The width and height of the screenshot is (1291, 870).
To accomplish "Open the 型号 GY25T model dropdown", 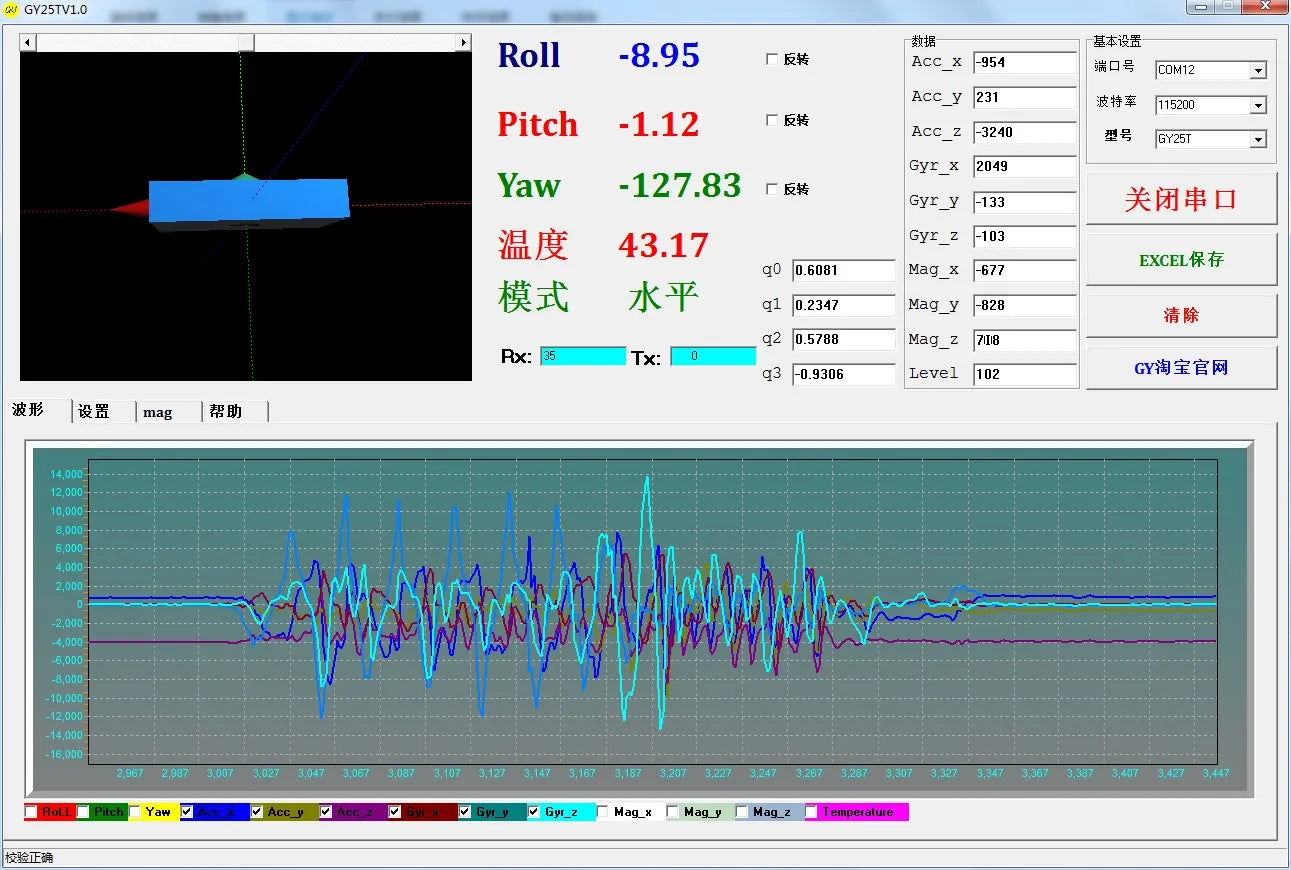I will point(1258,140).
